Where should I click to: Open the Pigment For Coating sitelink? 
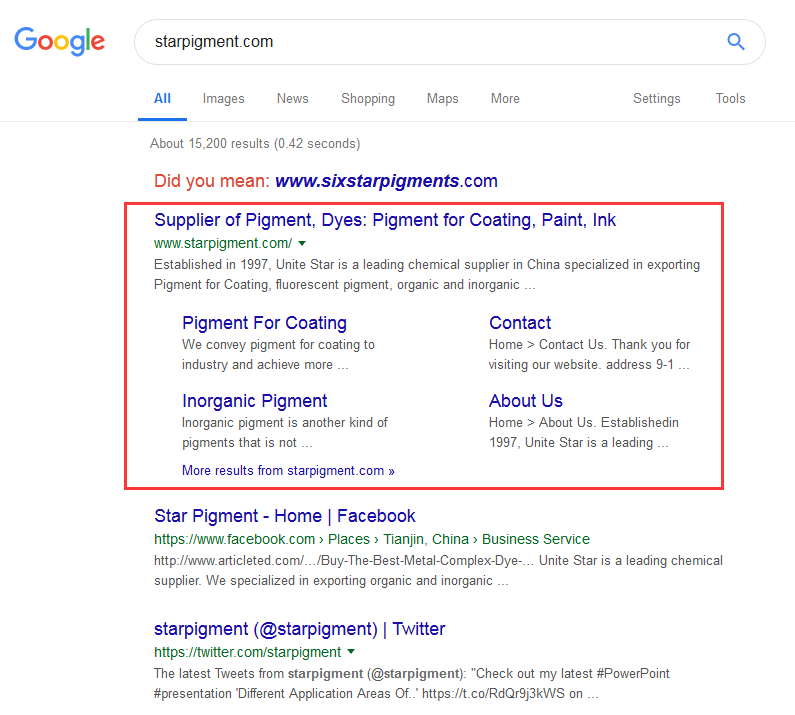(x=264, y=323)
